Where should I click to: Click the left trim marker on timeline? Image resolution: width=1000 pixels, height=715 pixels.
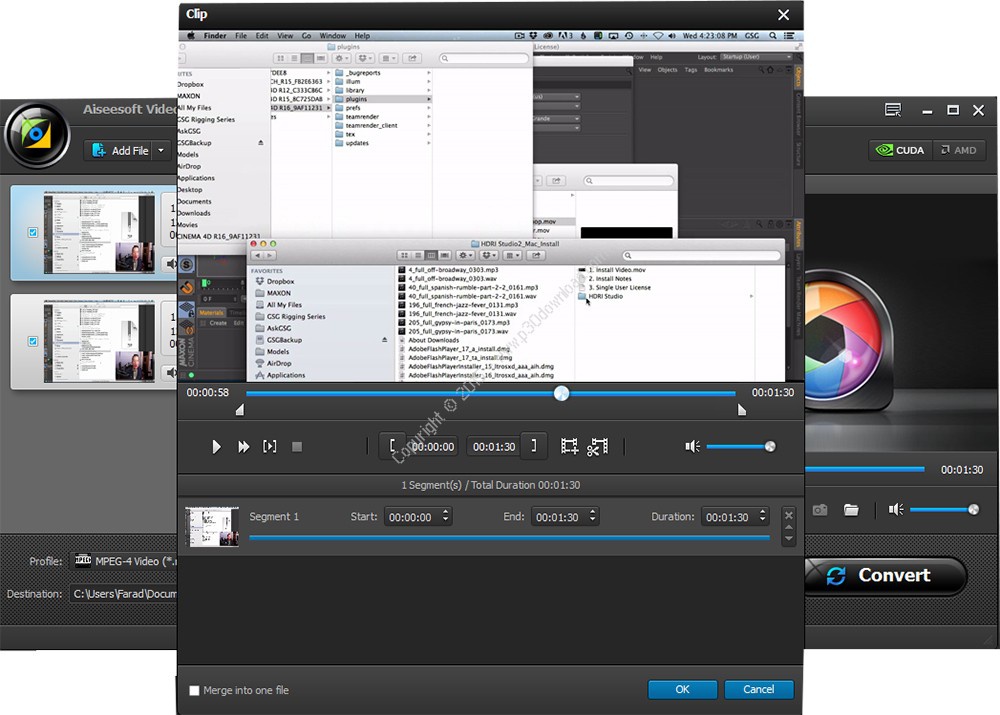240,409
